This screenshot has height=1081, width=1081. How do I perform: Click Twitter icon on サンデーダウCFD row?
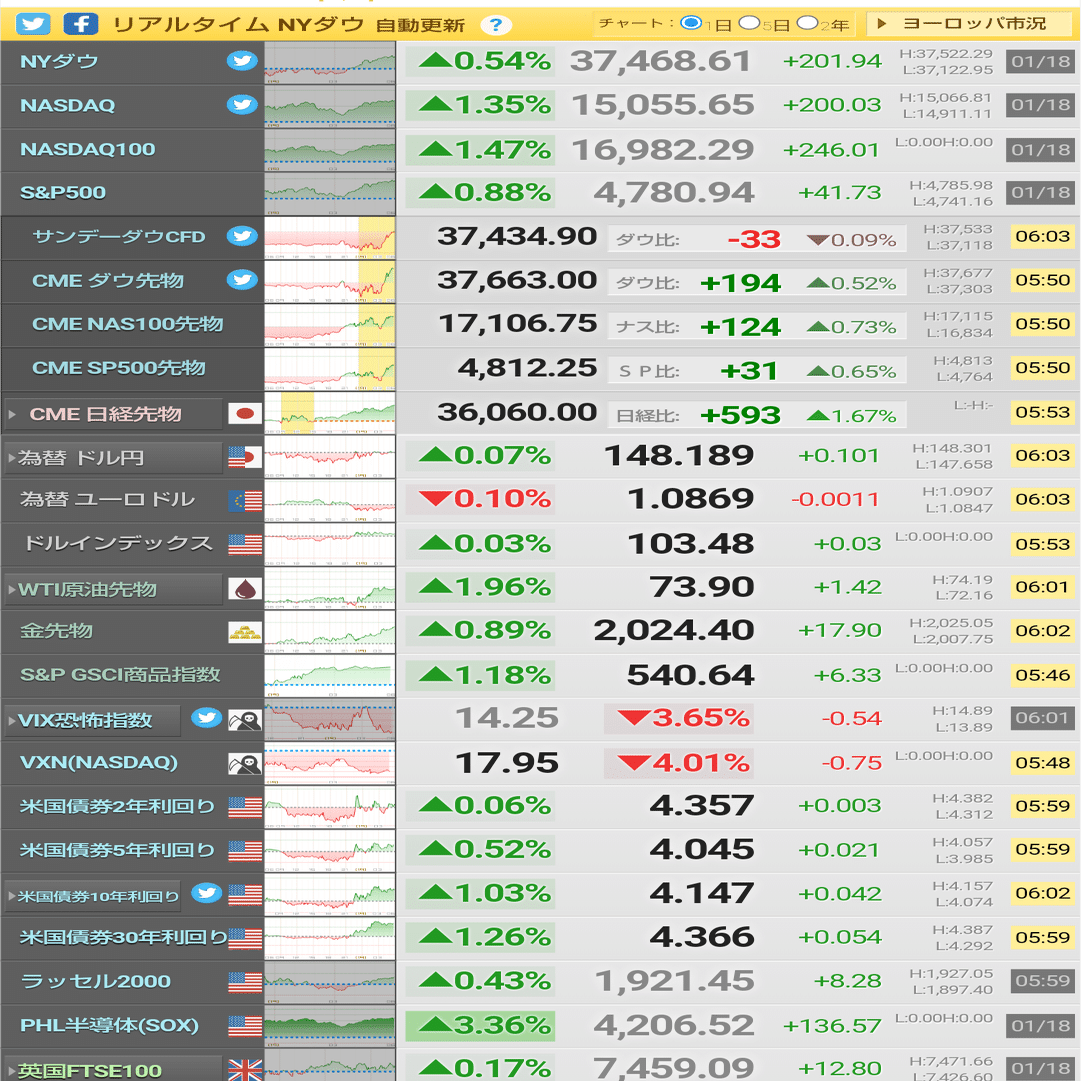coord(242,236)
